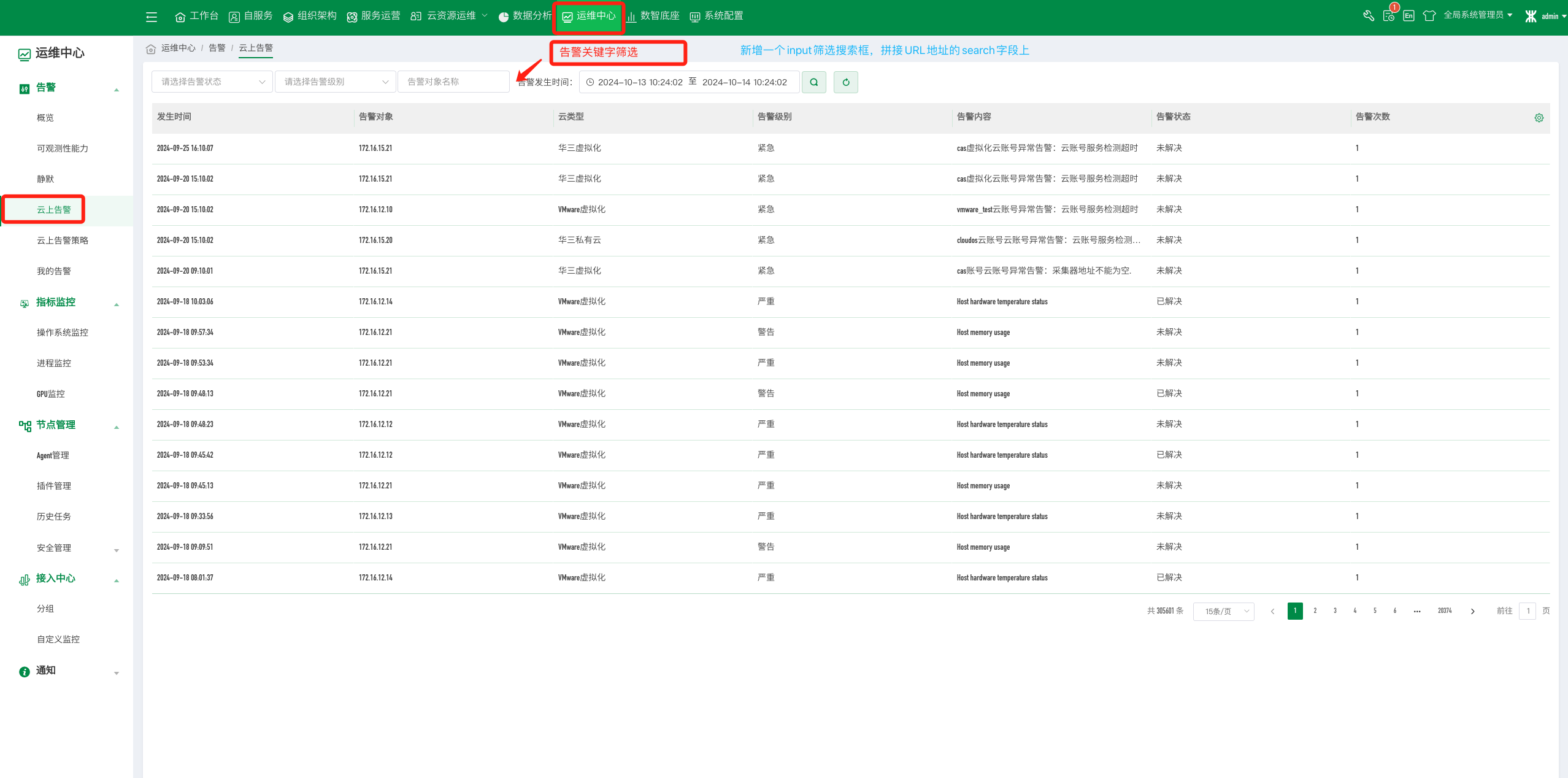Viewport: 1568px width, 778px height.
Task: Go to the next page arrow
Action: click(1472, 611)
